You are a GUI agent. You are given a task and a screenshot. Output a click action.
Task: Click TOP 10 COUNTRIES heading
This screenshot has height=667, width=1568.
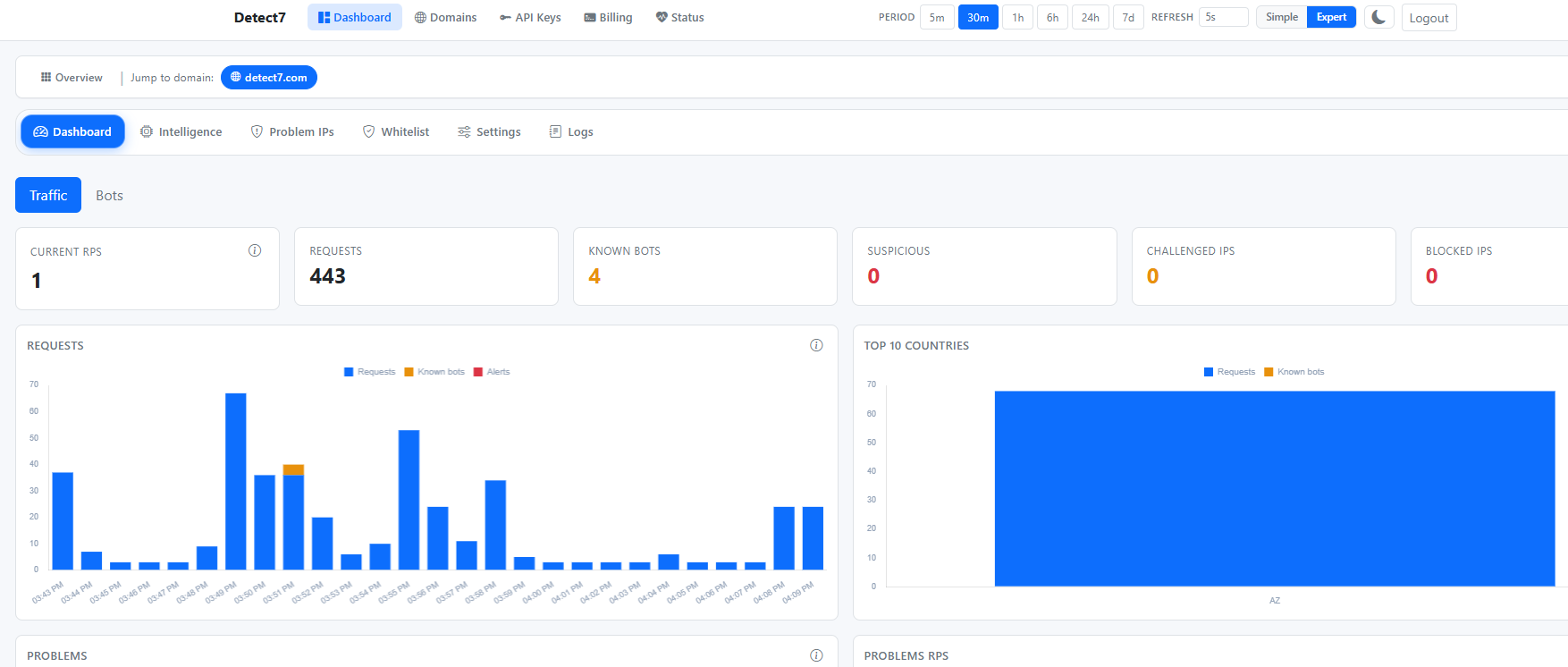point(916,345)
